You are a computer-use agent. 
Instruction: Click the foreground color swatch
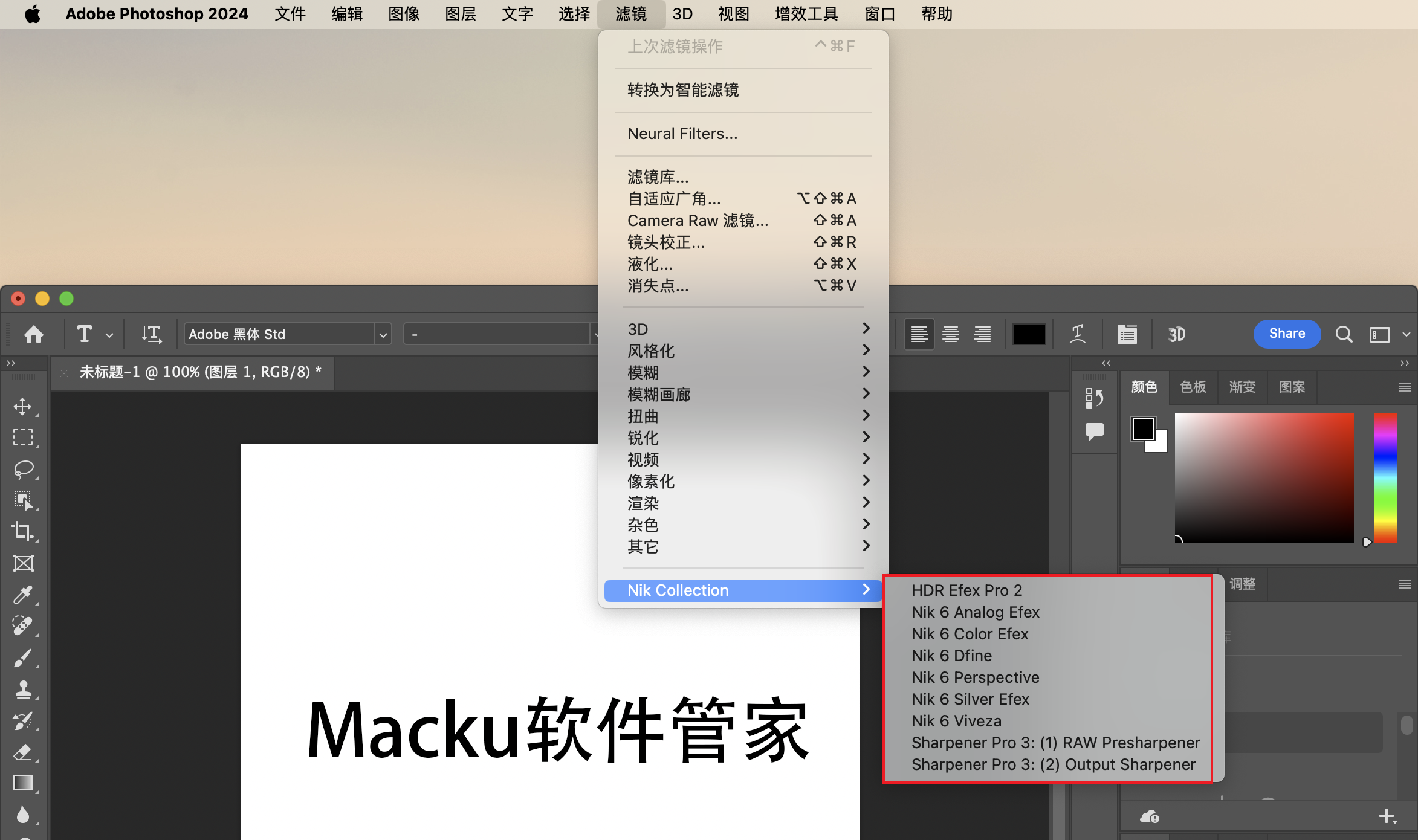1143,428
